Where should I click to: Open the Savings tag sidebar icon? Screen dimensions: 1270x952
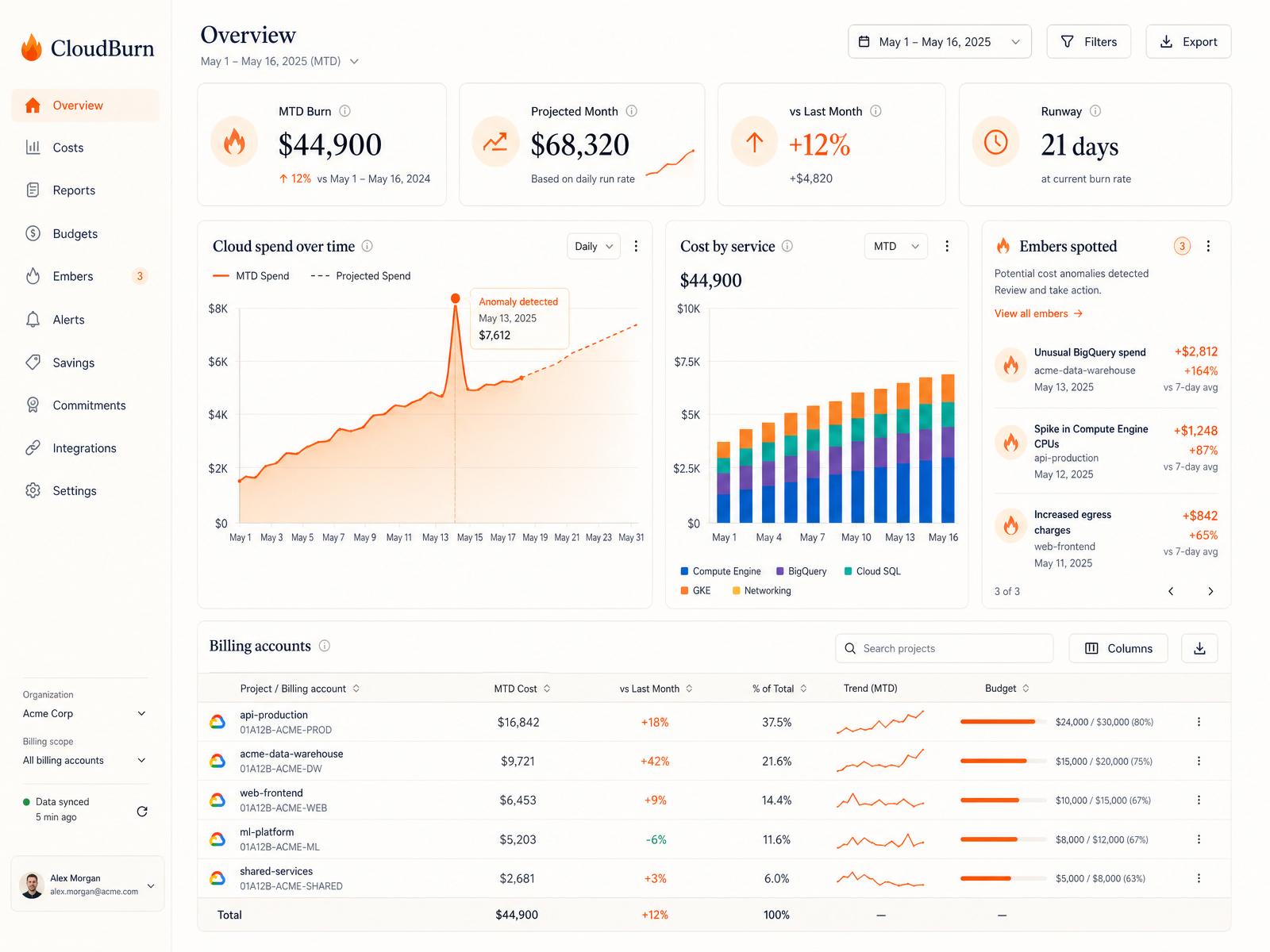33,362
